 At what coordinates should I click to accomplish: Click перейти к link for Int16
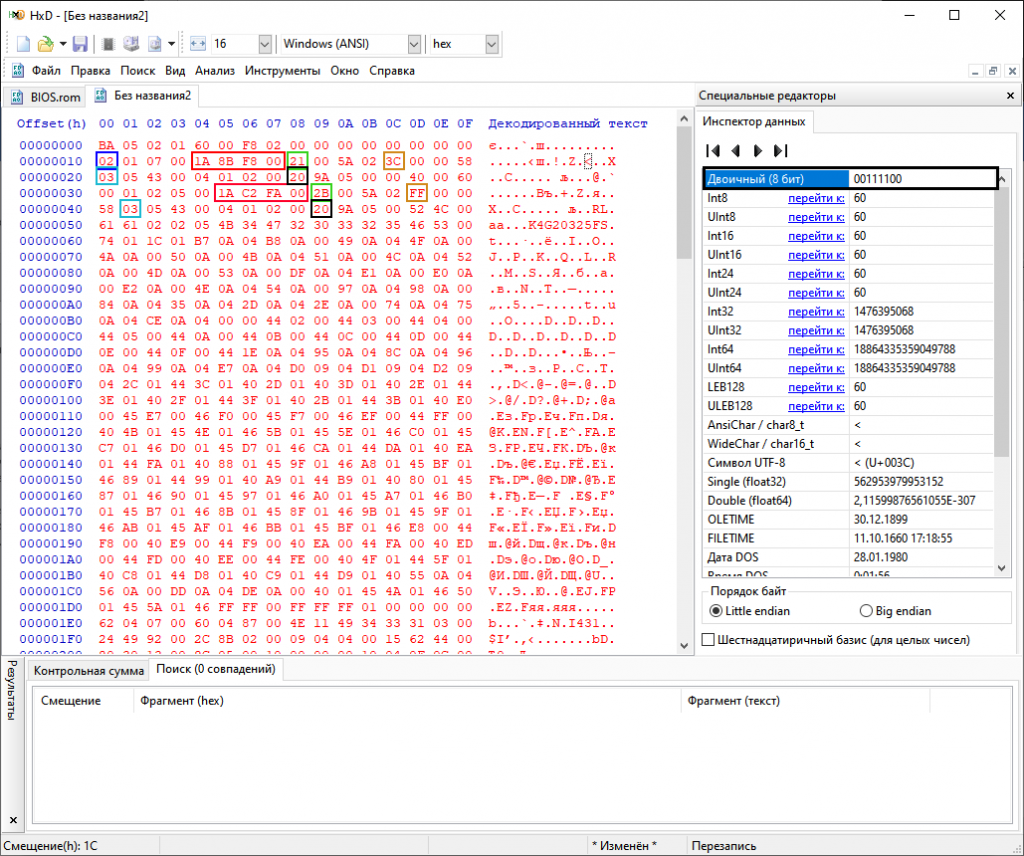[816, 236]
